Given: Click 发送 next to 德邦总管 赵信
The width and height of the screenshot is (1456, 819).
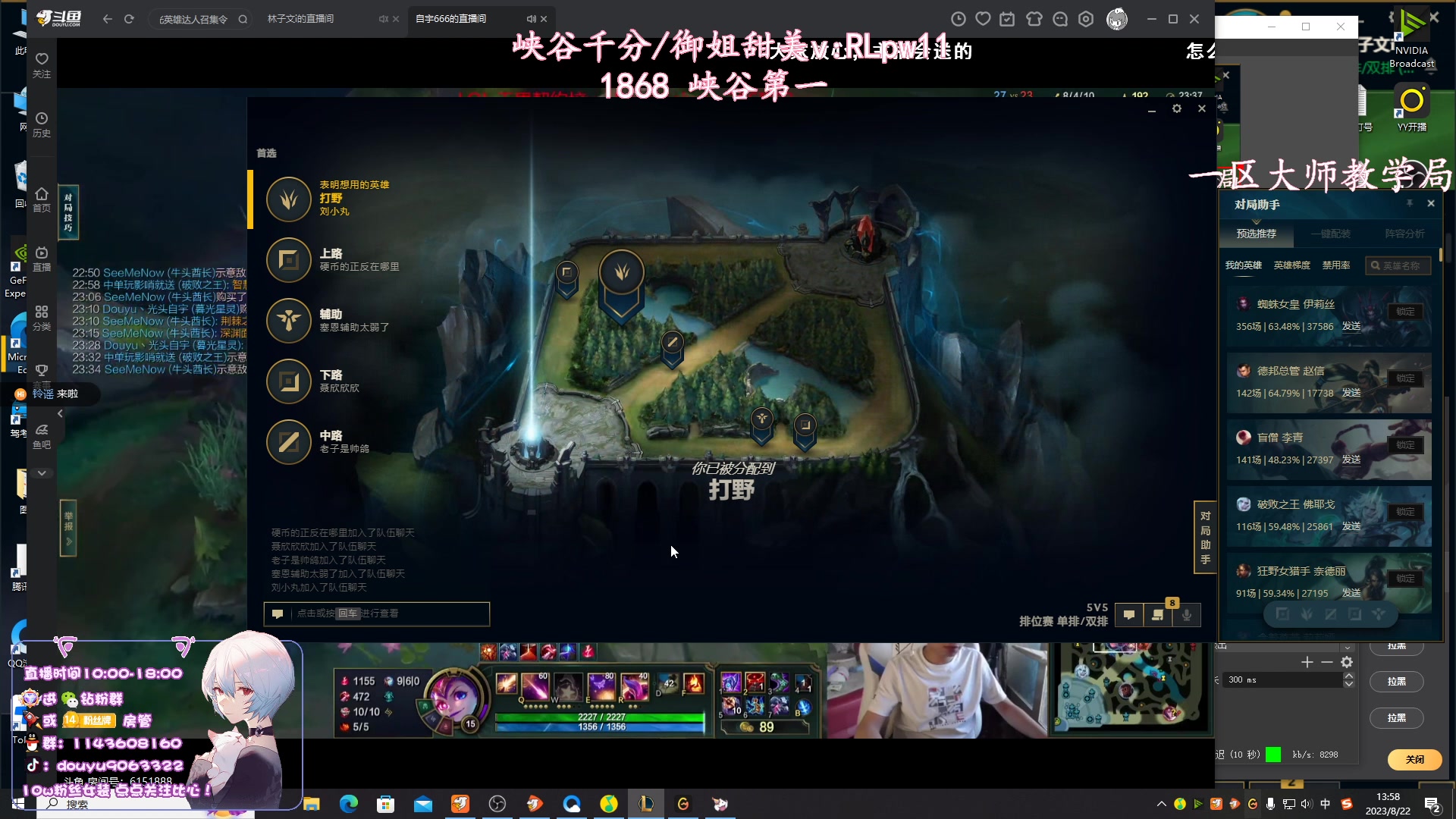Looking at the screenshot, I should 1351,394.
